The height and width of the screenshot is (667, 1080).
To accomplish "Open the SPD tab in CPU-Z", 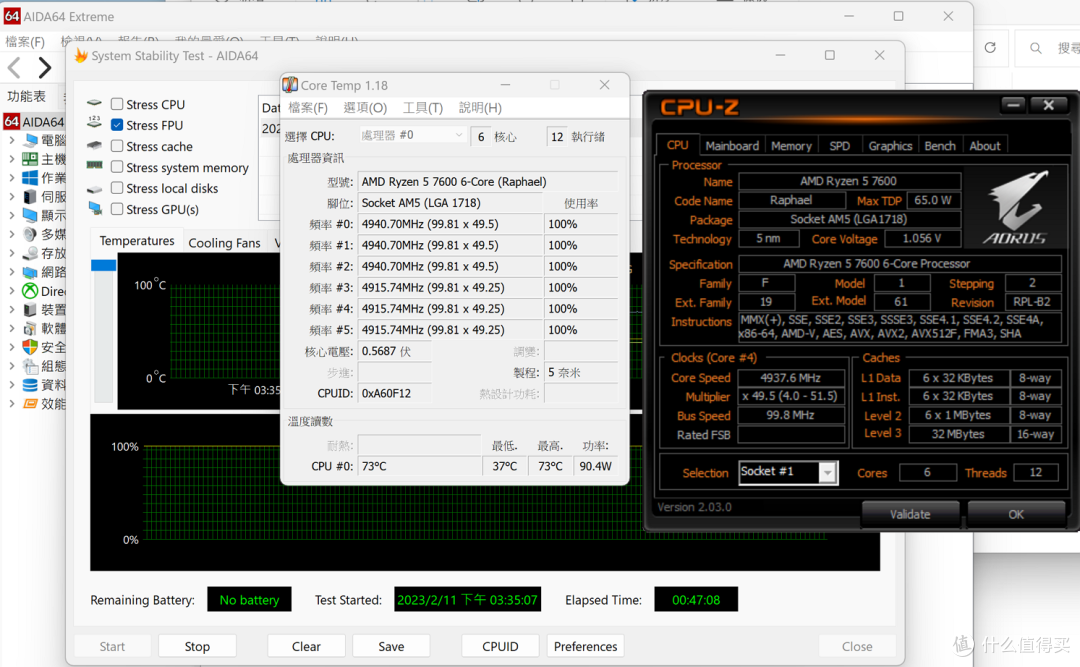I will click(x=840, y=145).
